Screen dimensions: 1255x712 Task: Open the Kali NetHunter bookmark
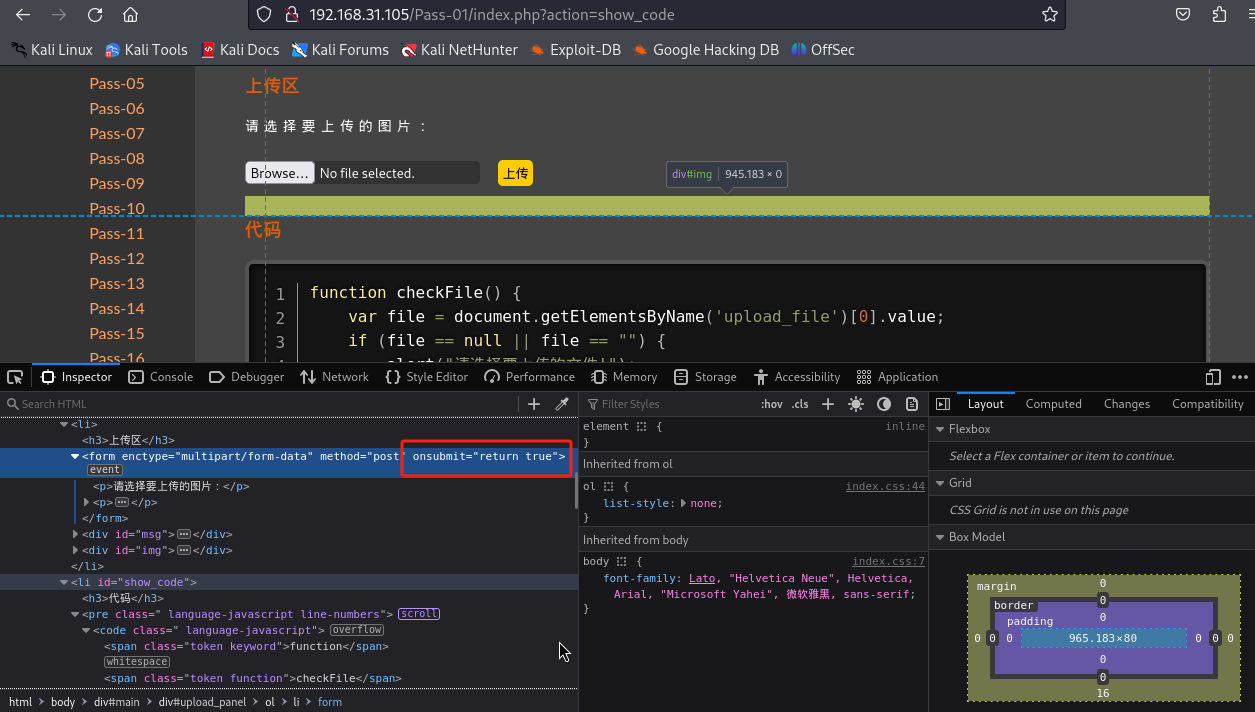pyautogui.click(x=460, y=49)
